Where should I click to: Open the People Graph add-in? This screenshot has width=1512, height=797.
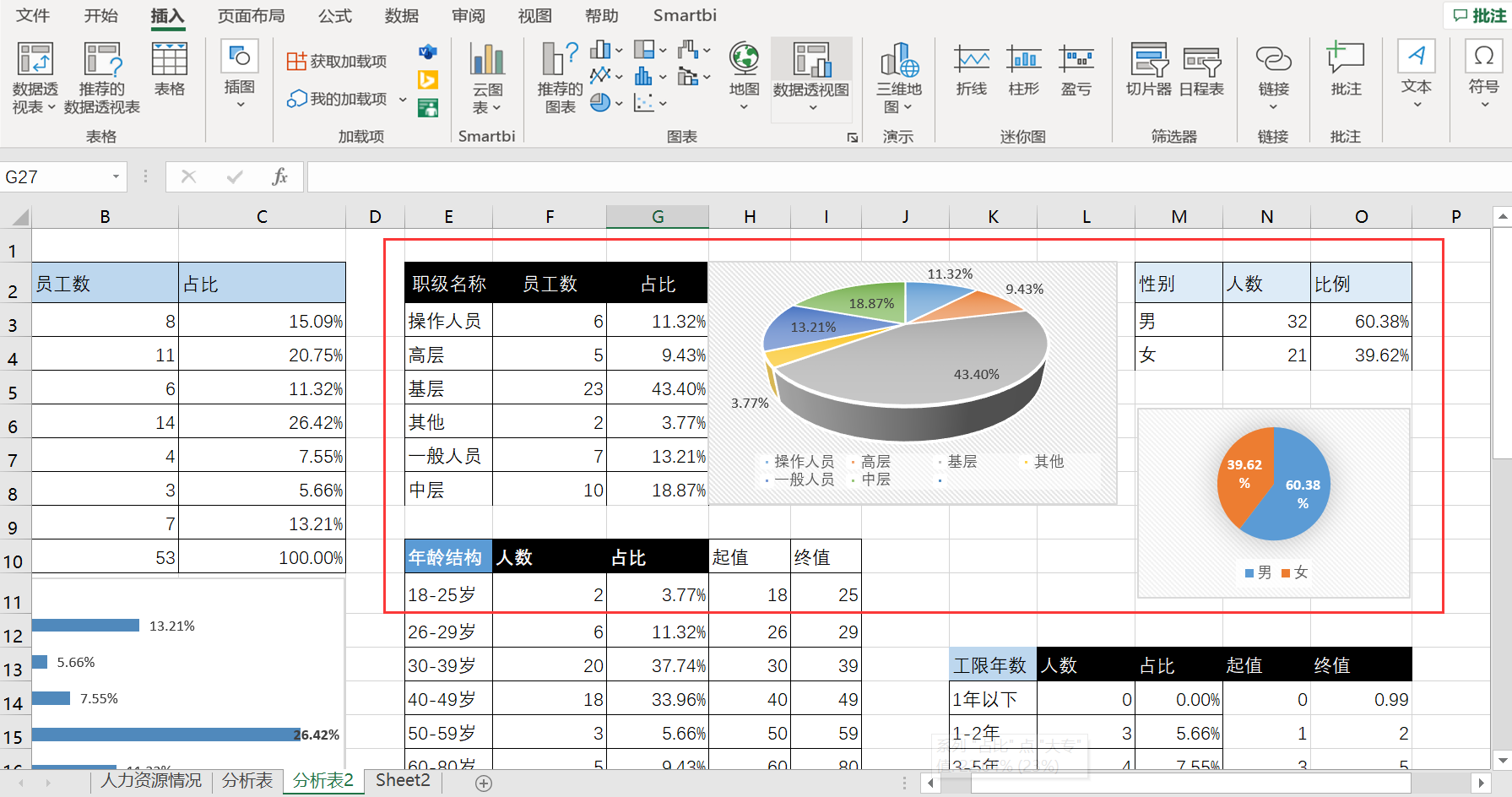pyautogui.click(x=428, y=107)
